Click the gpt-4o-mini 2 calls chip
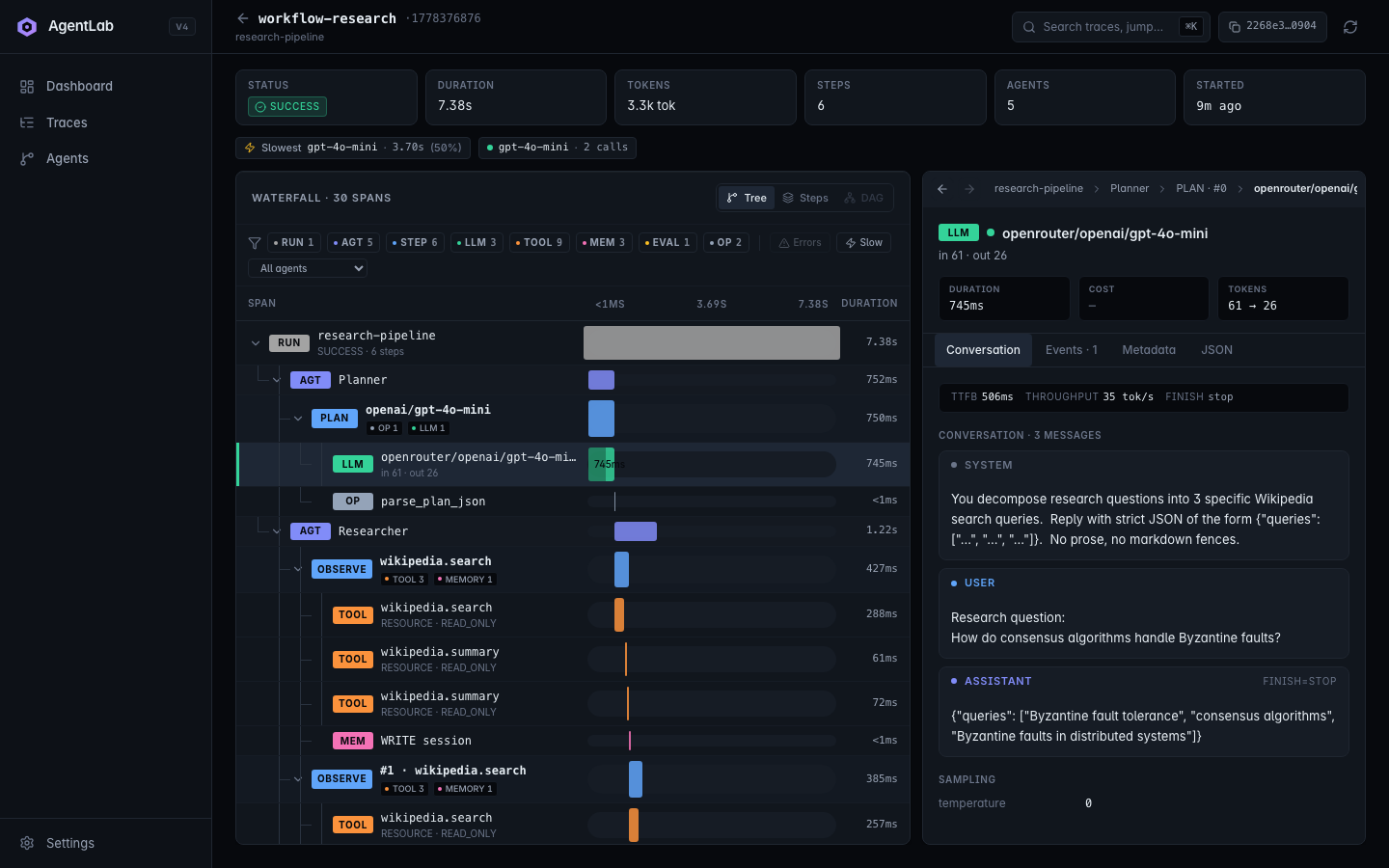The width and height of the screenshot is (1389, 868). [558, 148]
